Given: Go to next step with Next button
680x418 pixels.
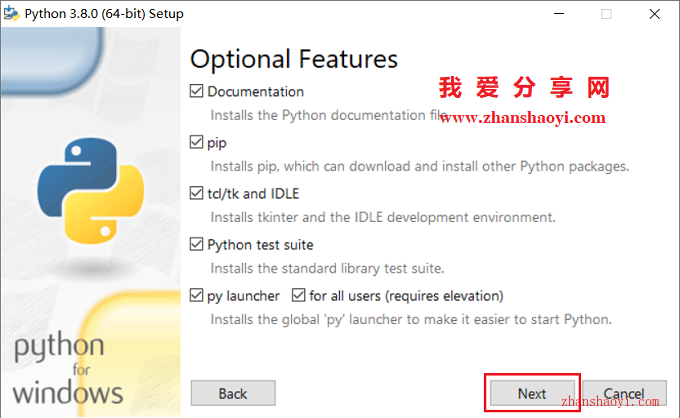Looking at the screenshot, I should pyautogui.click(x=532, y=393).
